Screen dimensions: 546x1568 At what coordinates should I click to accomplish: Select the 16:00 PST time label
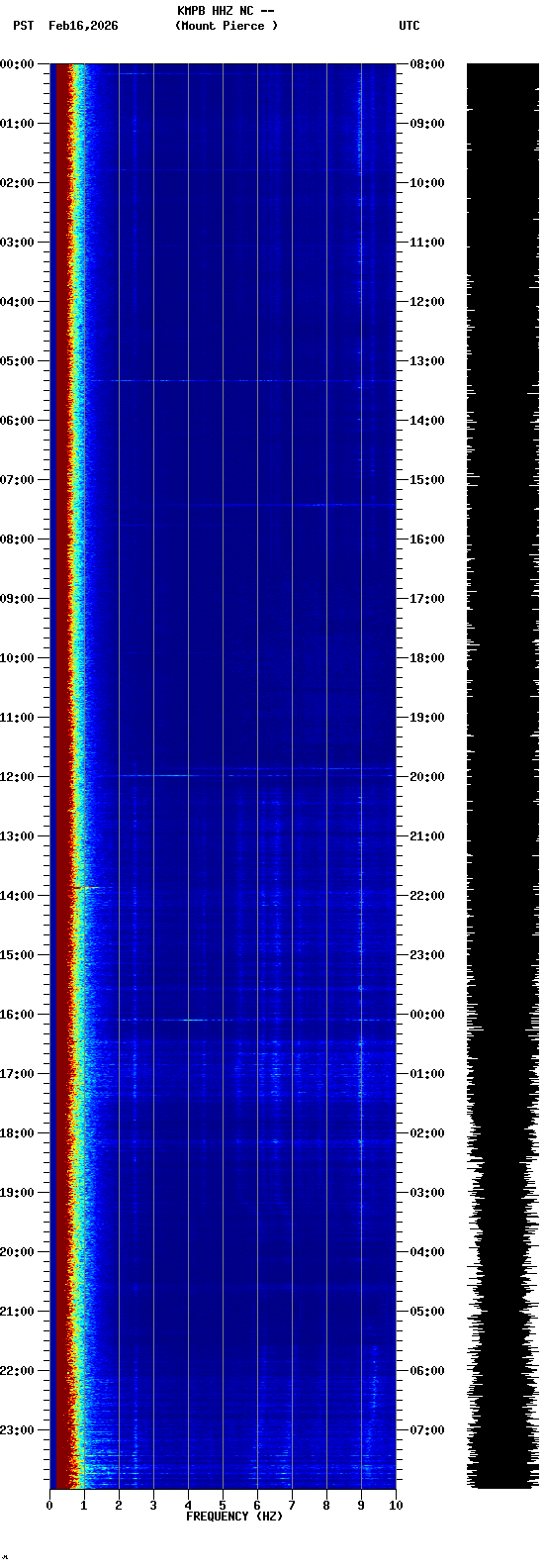click(18, 1015)
